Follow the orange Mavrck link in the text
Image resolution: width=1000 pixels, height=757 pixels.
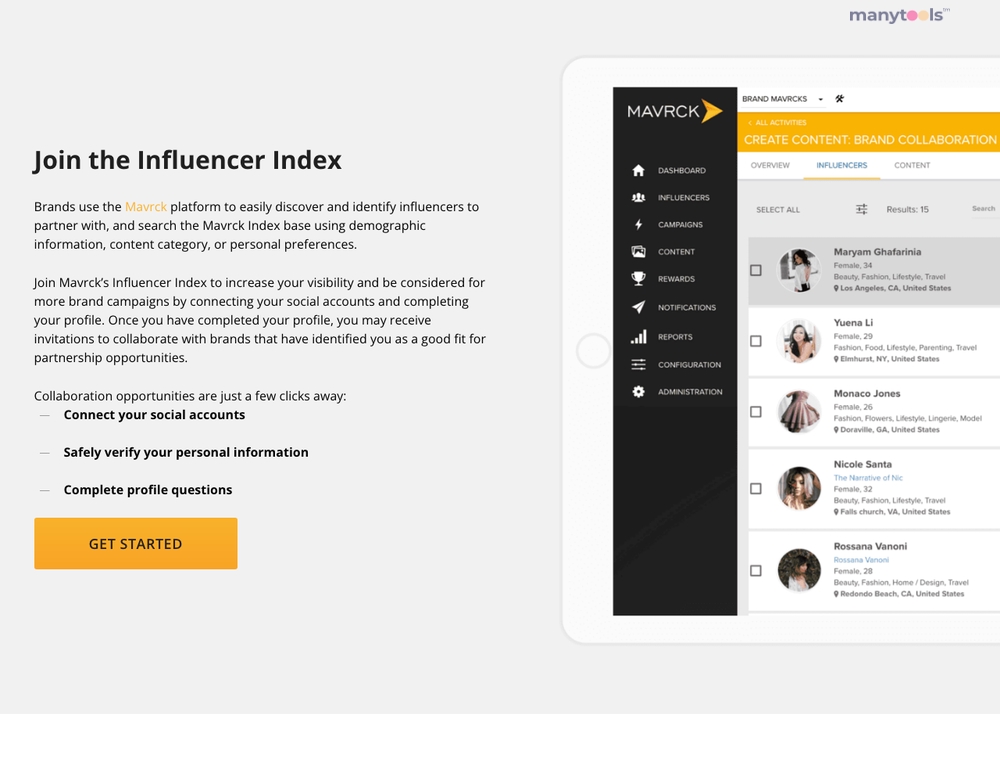point(146,207)
